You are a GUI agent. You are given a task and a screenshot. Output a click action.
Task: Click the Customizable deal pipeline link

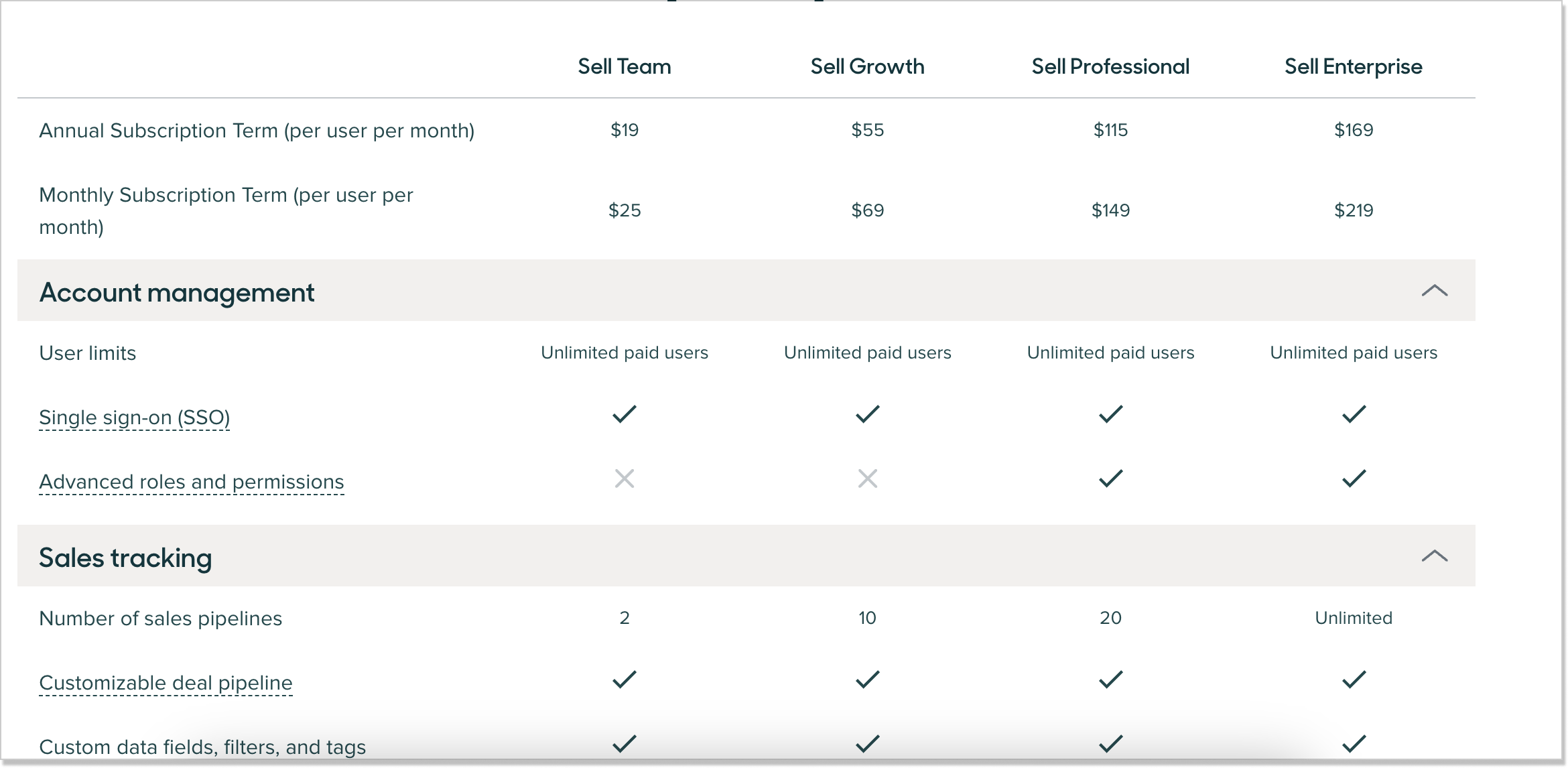click(166, 683)
